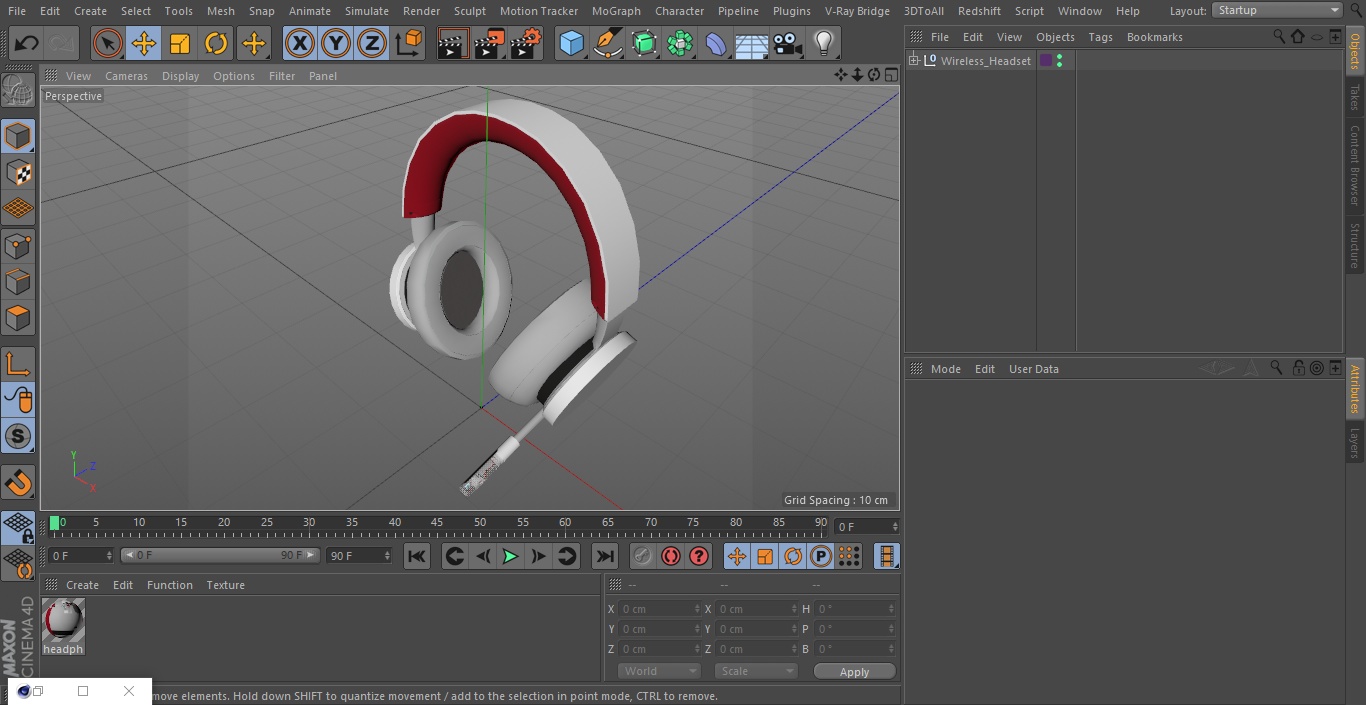This screenshot has width=1366, height=705.
Task: Click the preview range slider bar
Action: pyautogui.click(x=220, y=555)
